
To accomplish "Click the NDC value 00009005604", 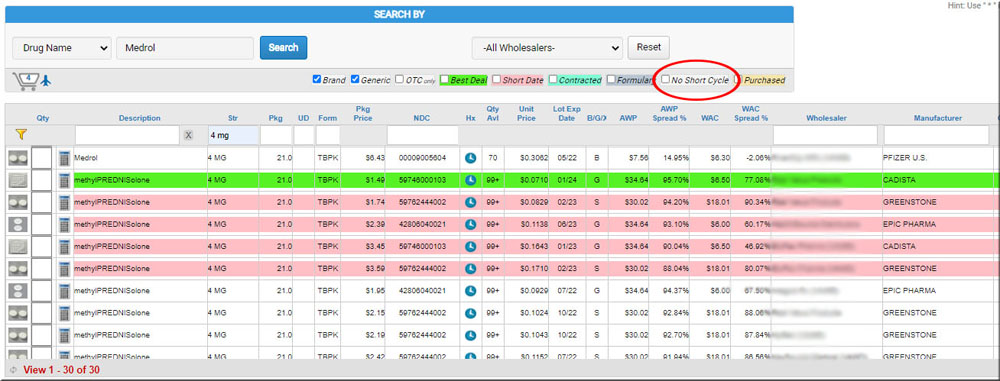I will (422, 158).
